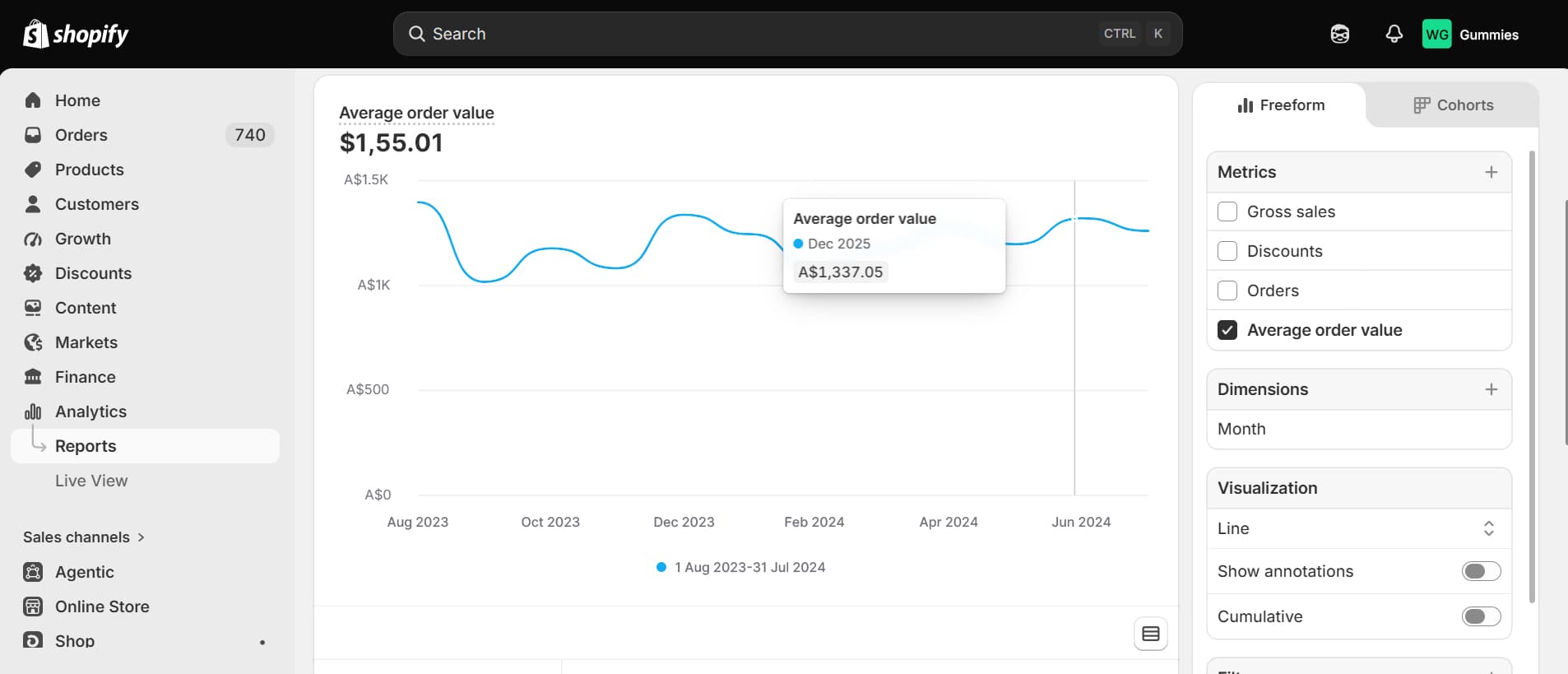1568x674 pixels.
Task: Click the WG store avatar
Action: pyautogui.click(x=1437, y=34)
